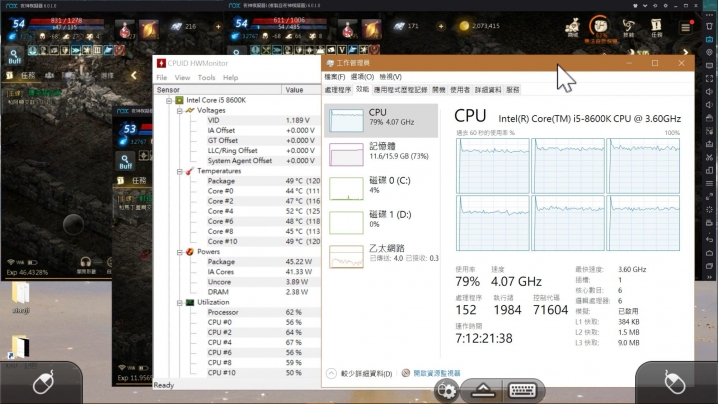Click the Value column header
720x404 pixels.
point(302,90)
